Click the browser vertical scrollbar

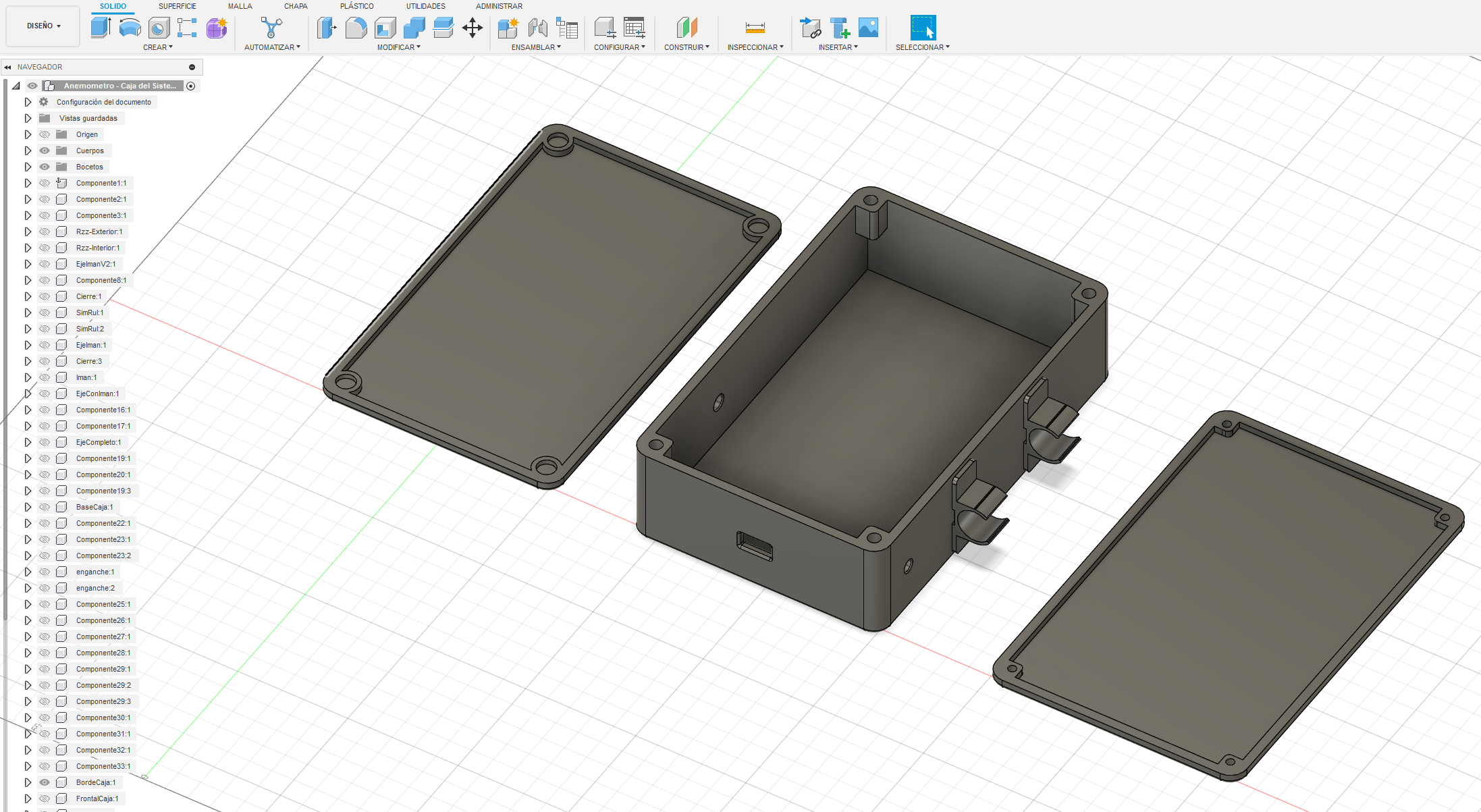[5, 351]
